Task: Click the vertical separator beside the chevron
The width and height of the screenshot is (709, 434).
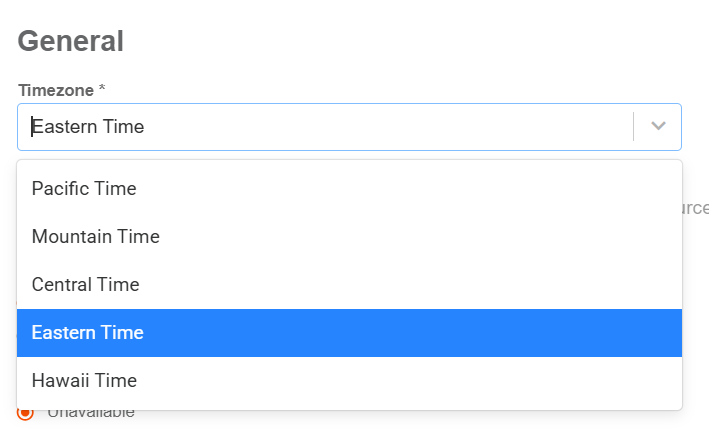Action: point(634,127)
